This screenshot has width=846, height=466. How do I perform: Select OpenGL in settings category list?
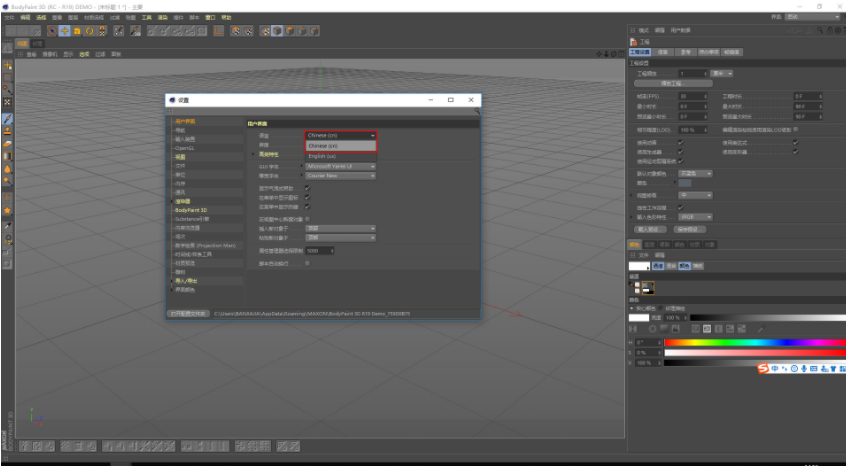point(185,148)
